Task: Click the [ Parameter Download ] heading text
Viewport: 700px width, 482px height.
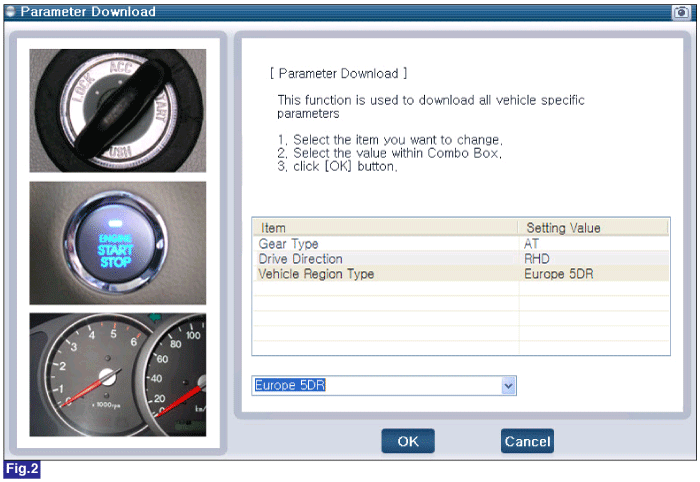Action: (338, 73)
